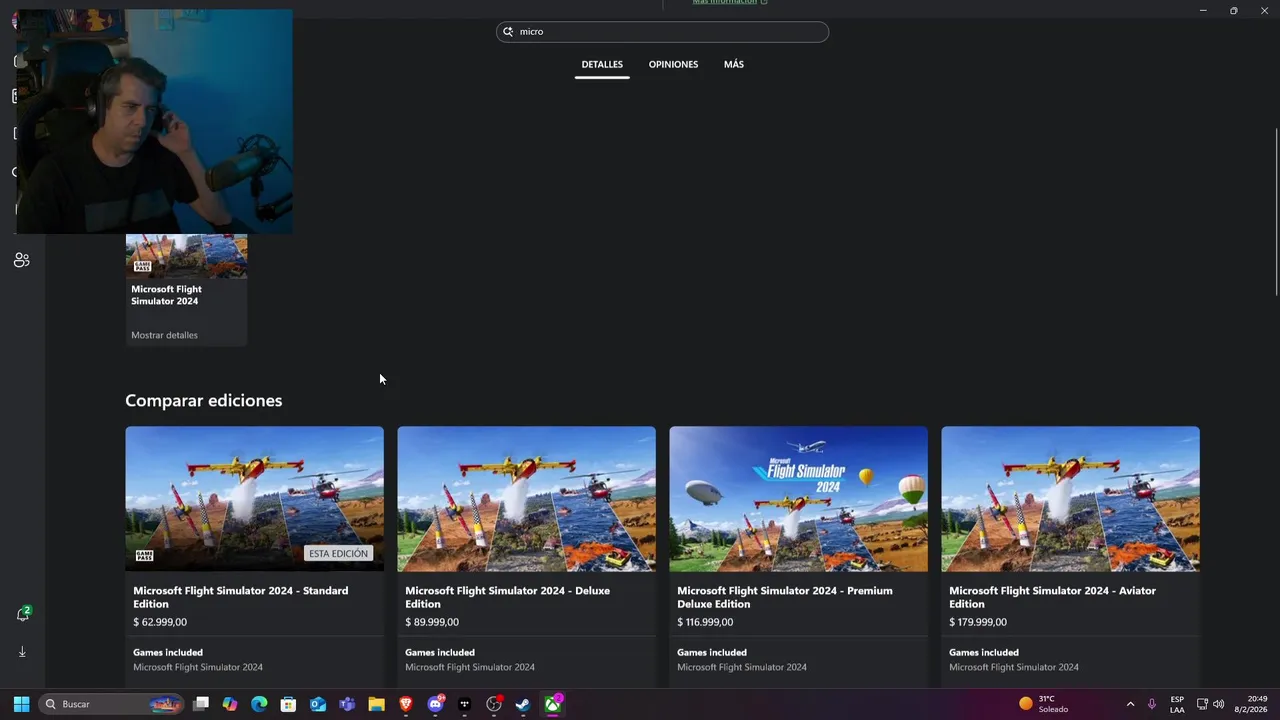The width and height of the screenshot is (1280, 720).
Task: Open Premium Deluxe Edition title link
Action: pos(785,597)
